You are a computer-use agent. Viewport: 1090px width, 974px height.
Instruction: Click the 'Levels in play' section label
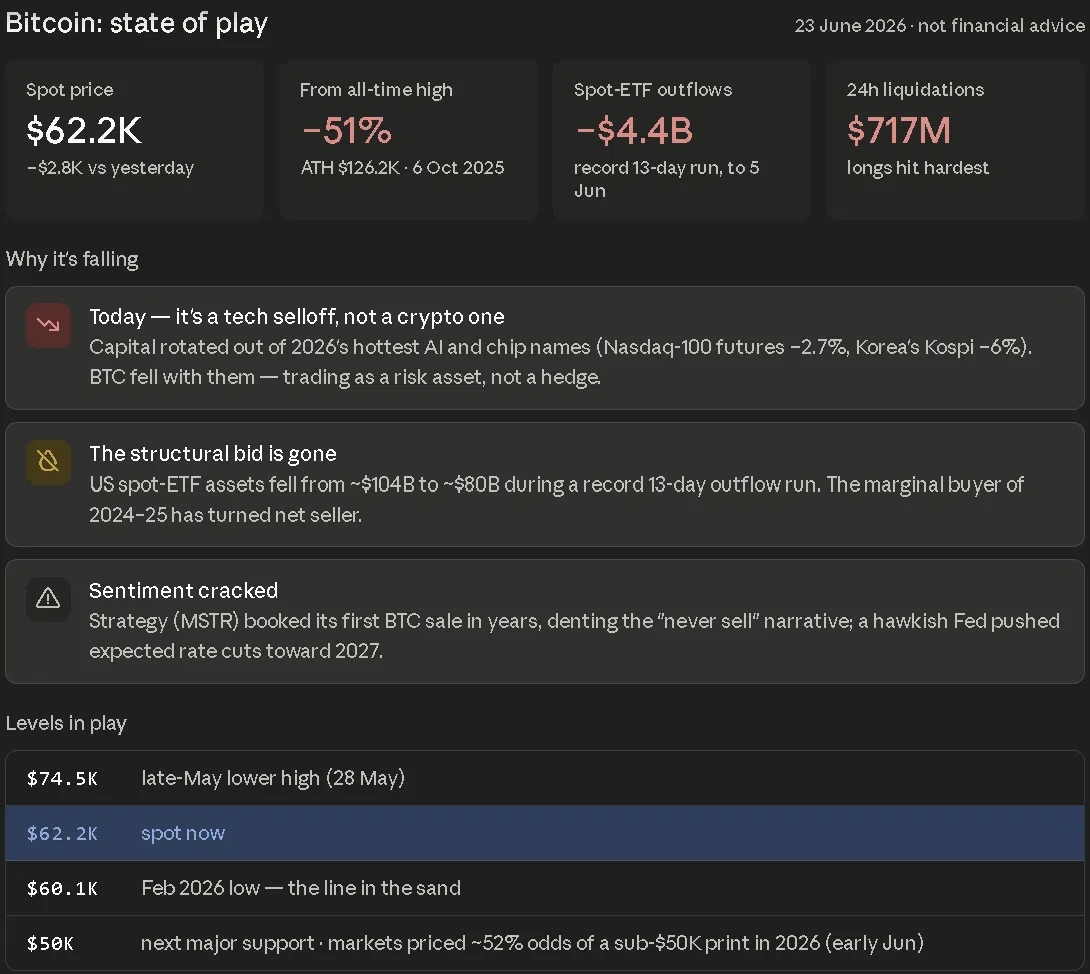66,724
